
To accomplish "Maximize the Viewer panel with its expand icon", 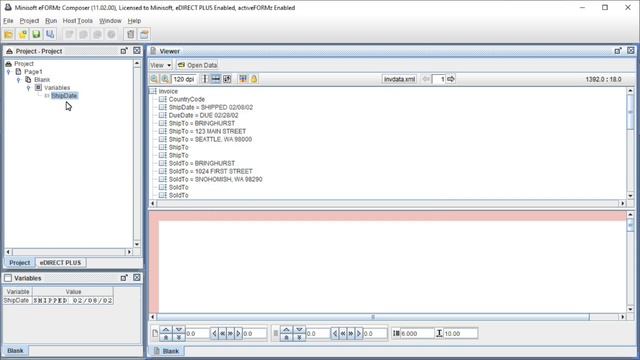I will [x=631, y=51].
